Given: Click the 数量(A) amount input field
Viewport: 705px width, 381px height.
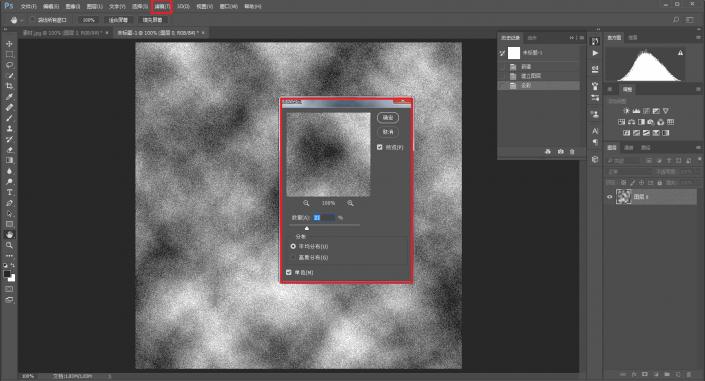Looking at the screenshot, I should tap(324, 217).
